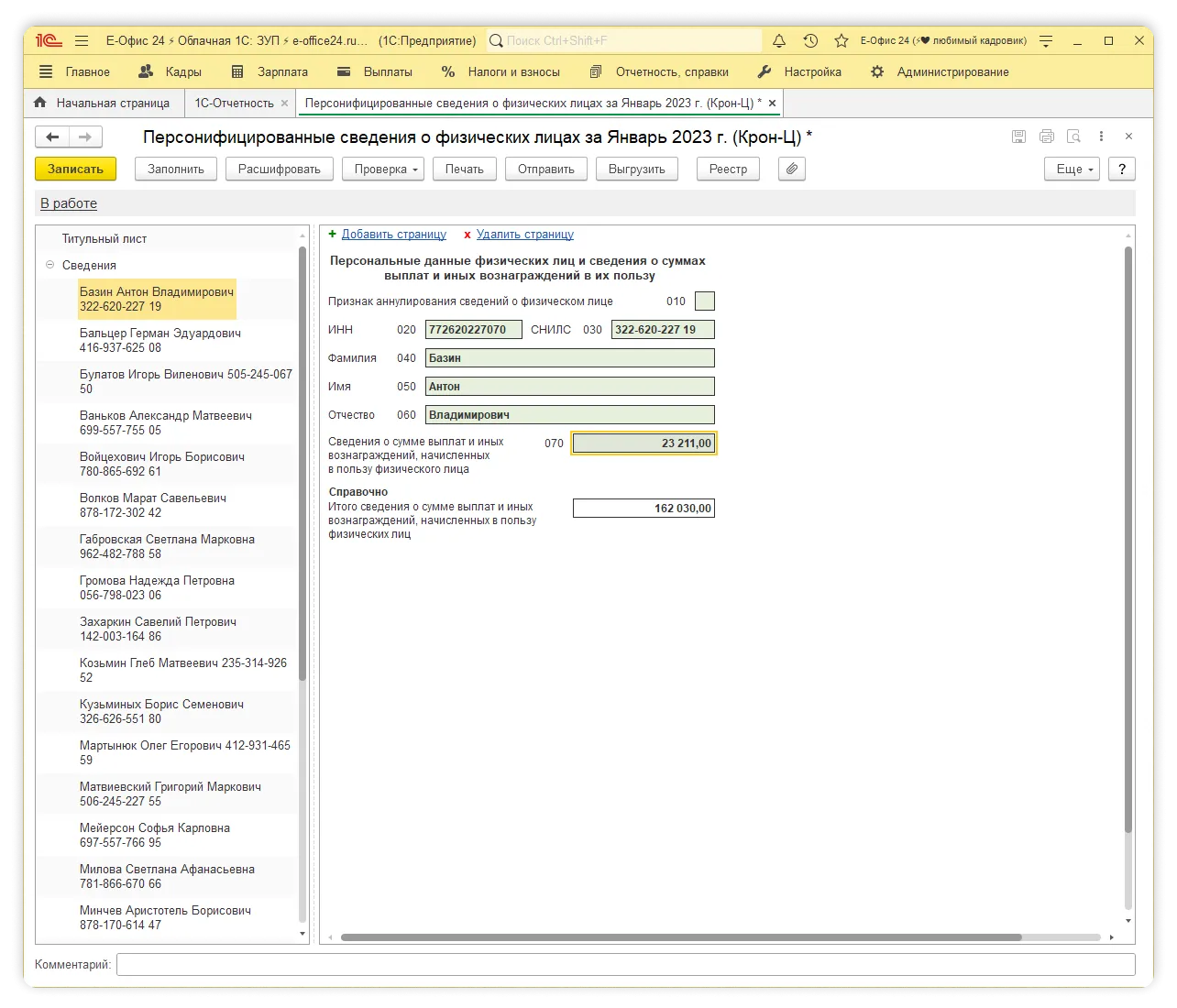1177x1008 pixels.
Task: Open the print preview icon
Action: (1073, 137)
